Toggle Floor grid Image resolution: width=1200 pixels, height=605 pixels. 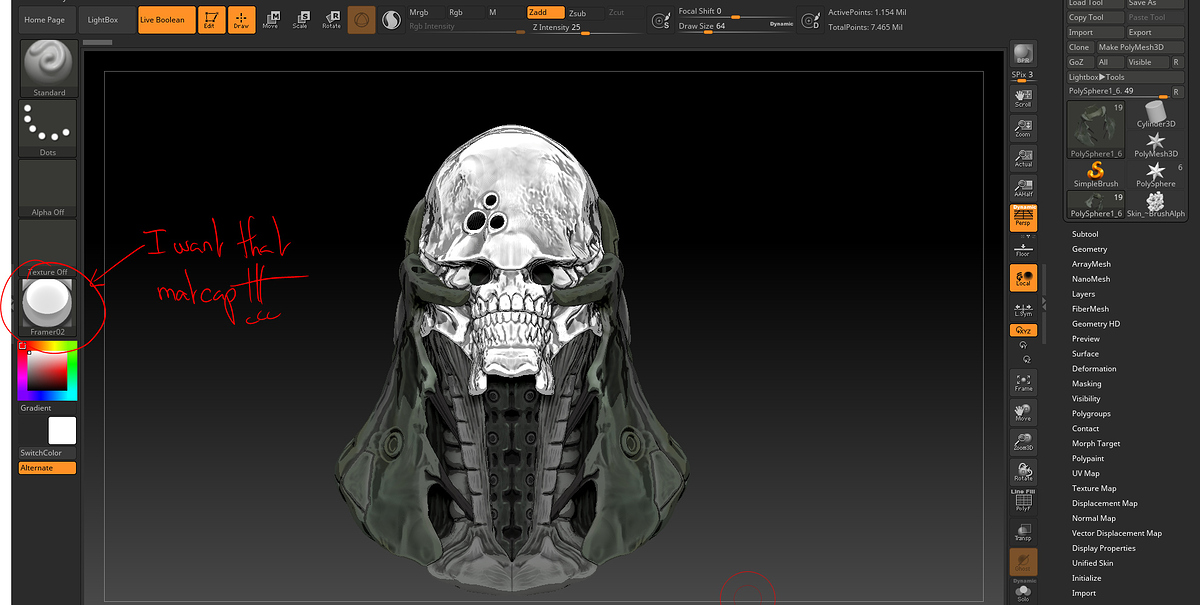click(1023, 249)
